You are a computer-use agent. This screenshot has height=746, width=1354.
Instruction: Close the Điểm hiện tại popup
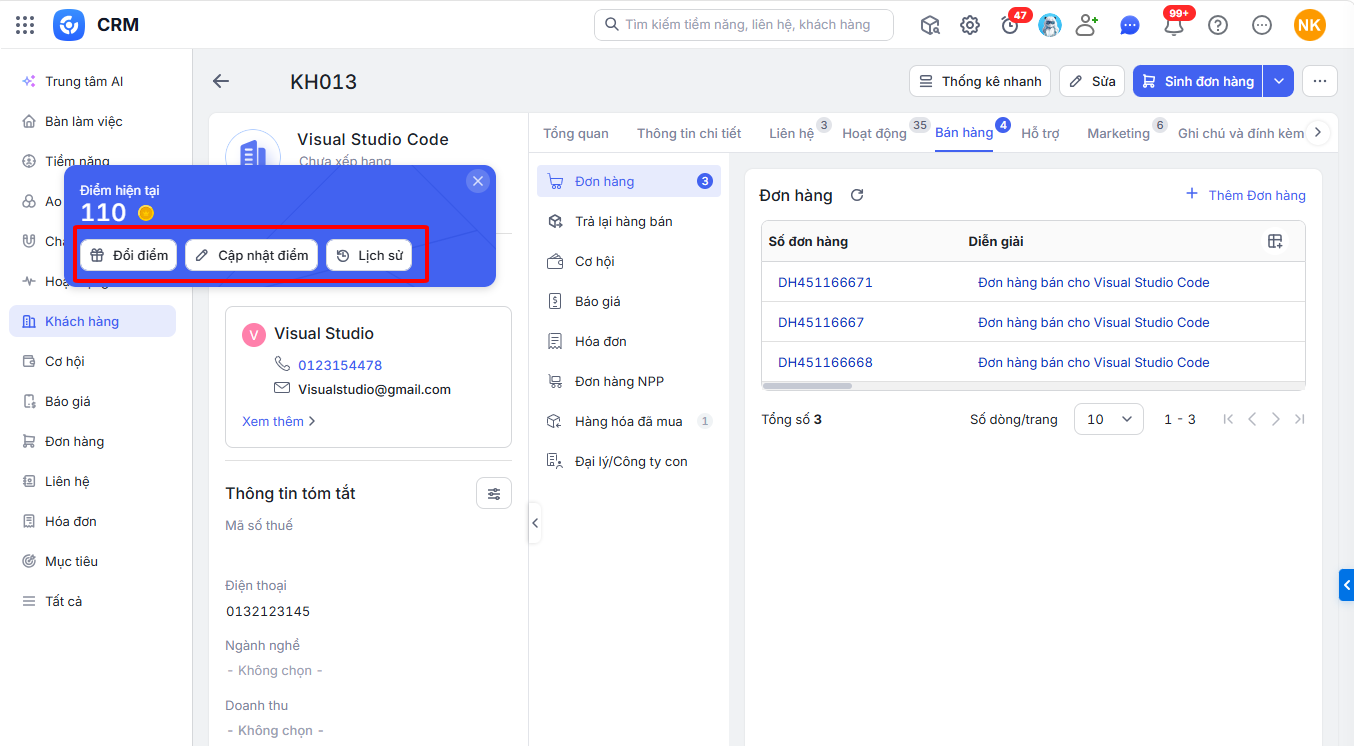478,181
